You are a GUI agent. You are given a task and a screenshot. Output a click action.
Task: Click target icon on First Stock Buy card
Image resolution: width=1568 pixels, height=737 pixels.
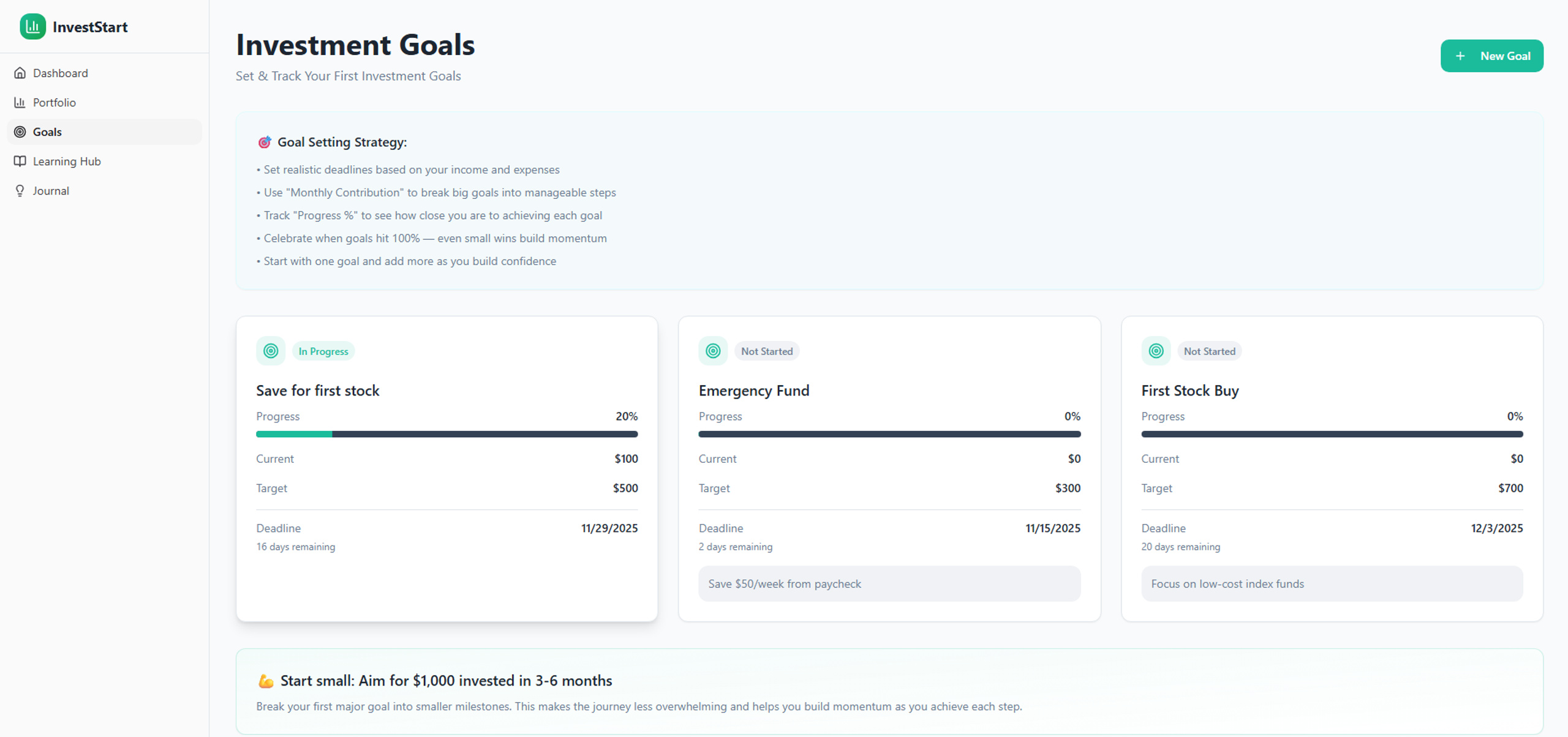(1156, 351)
